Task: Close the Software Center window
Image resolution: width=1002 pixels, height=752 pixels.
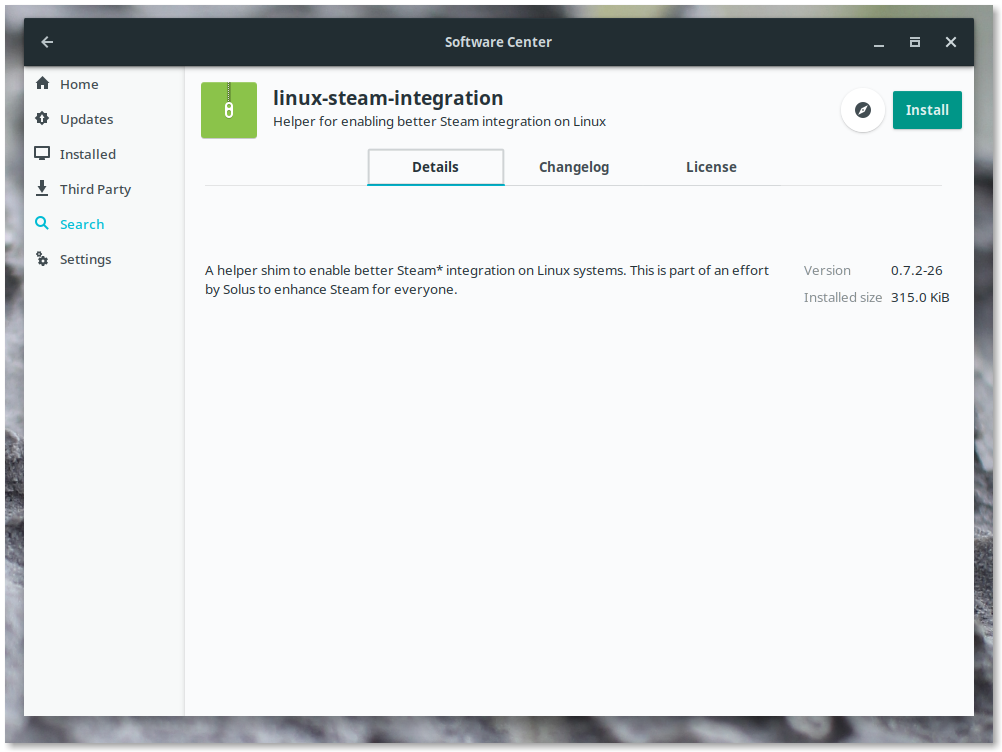Action: coord(951,42)
